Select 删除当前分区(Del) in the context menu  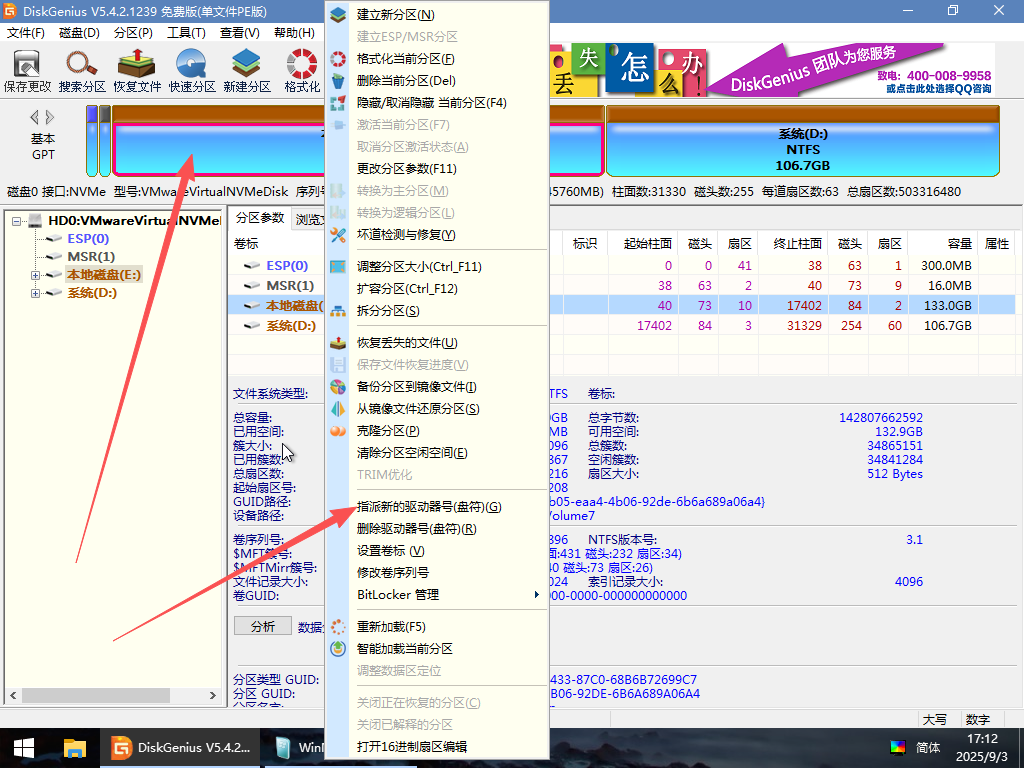coord(406,81)
